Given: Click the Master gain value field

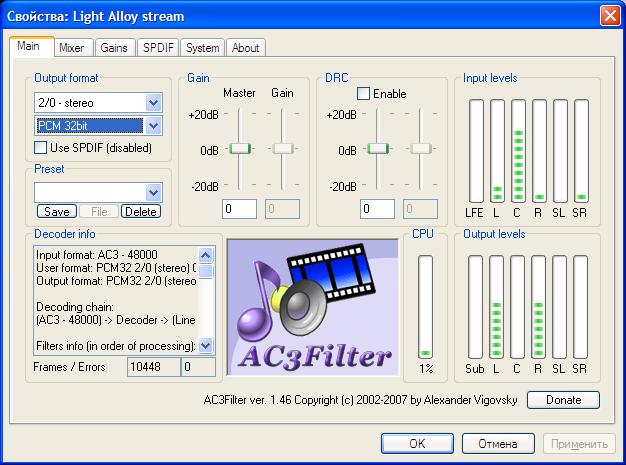Looking at the screenshot, I should (x=239, y=209).
